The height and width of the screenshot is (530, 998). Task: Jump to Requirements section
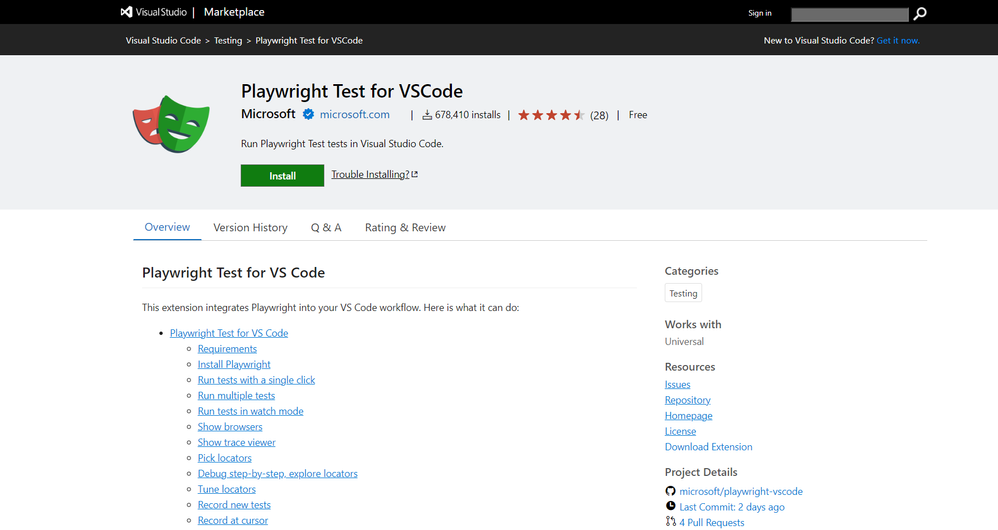coord(227,349)
